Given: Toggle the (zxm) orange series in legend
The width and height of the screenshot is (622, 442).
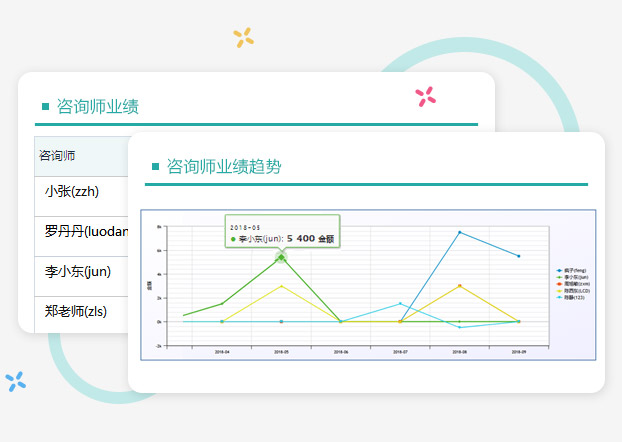Looking at the screenshot, I should pos(575,284).
